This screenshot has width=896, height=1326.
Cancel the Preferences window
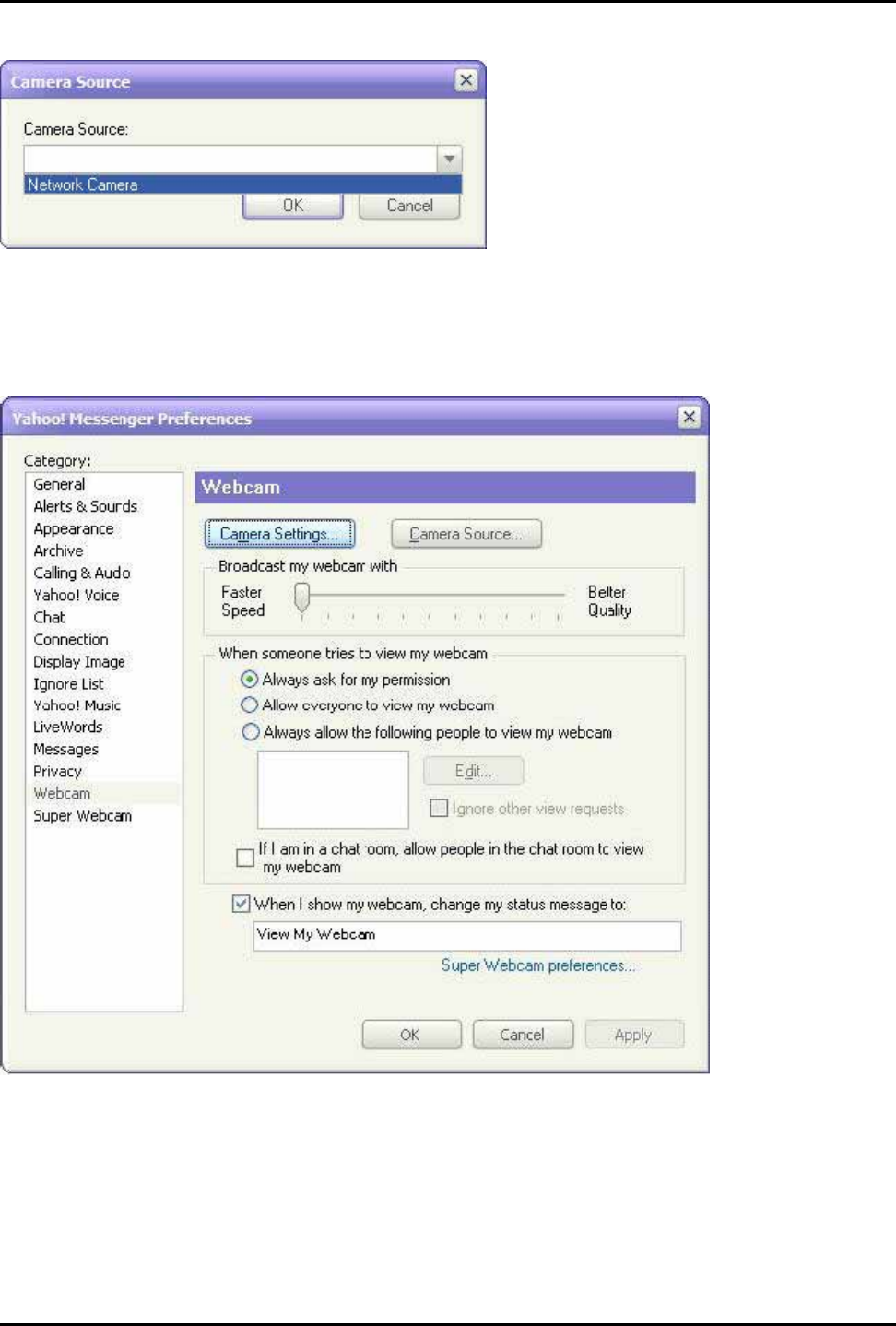coord(523,1035)
